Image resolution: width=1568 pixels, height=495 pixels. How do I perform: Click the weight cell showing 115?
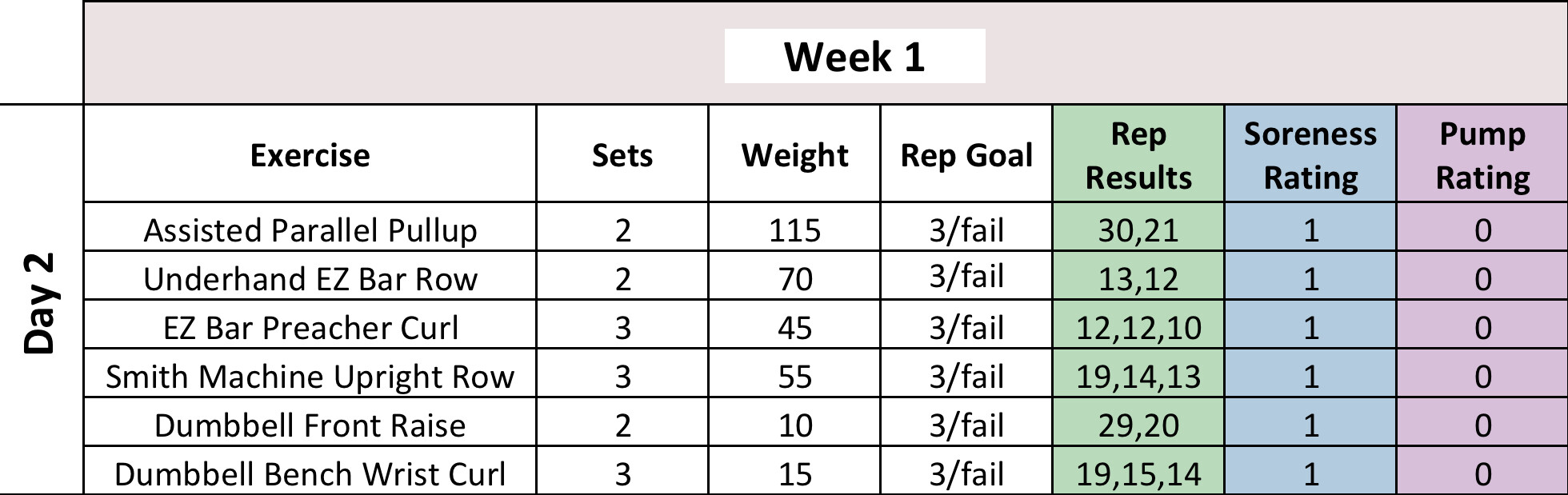click(x=794, y=230)
